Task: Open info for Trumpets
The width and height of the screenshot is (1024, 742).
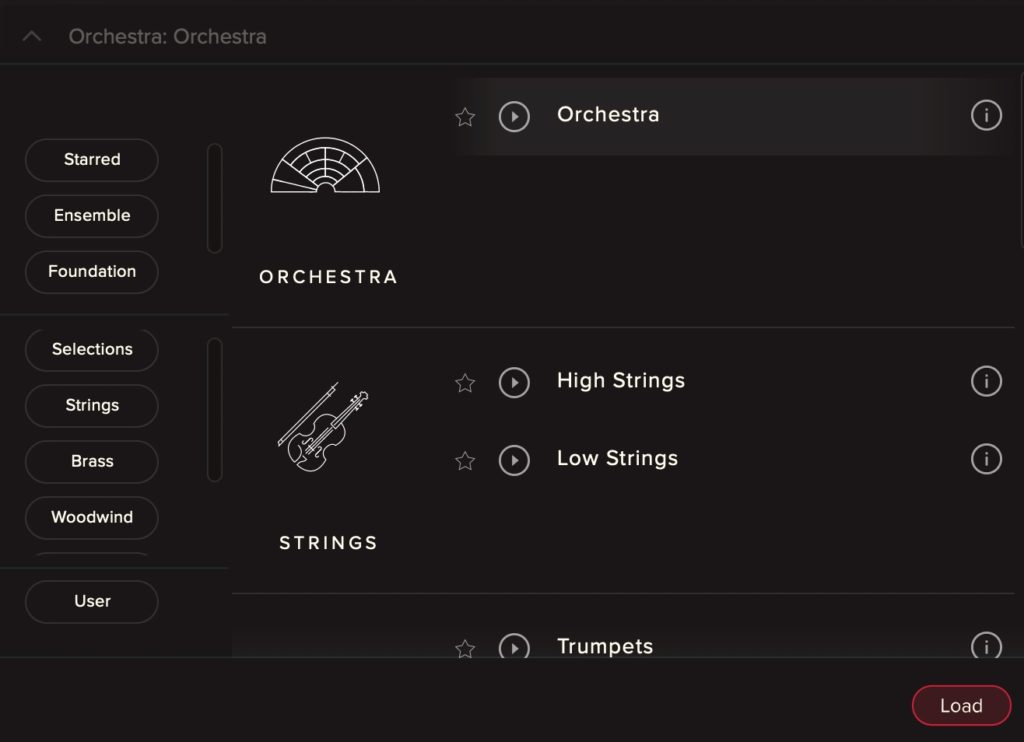Action: click(x=986, y=647)
